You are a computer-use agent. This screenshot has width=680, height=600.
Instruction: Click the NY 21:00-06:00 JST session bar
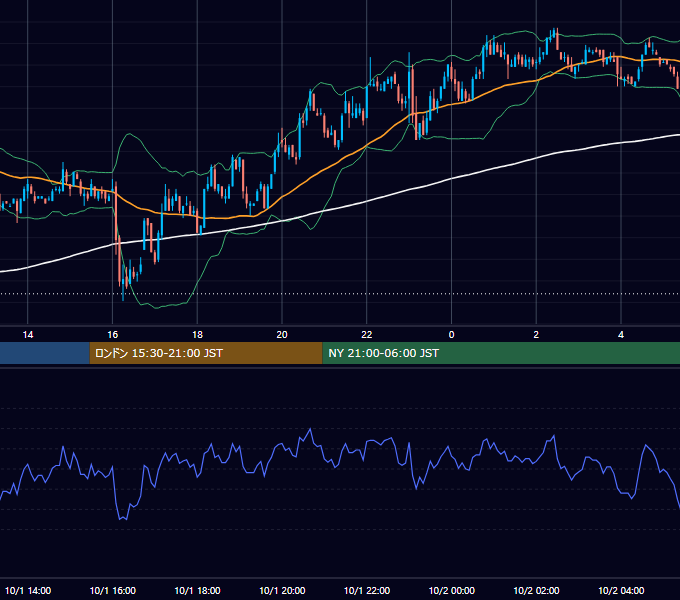click(x=501, y=353)
